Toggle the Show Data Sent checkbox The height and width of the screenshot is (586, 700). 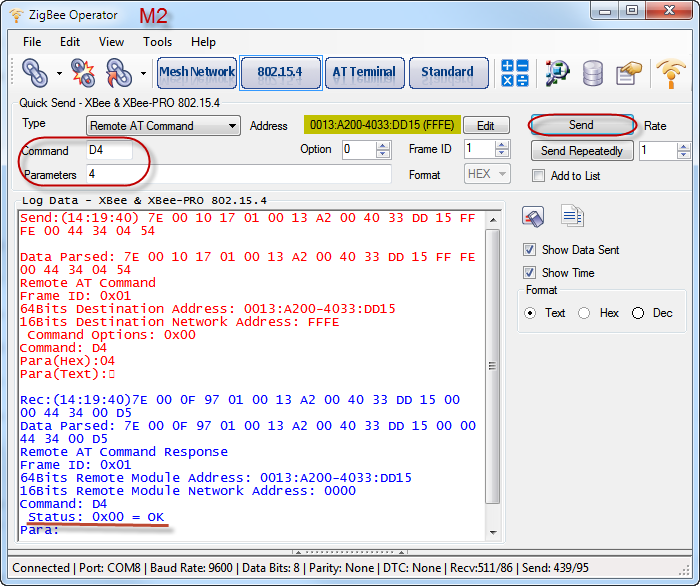pyautogui.click(x=529, y=250)
